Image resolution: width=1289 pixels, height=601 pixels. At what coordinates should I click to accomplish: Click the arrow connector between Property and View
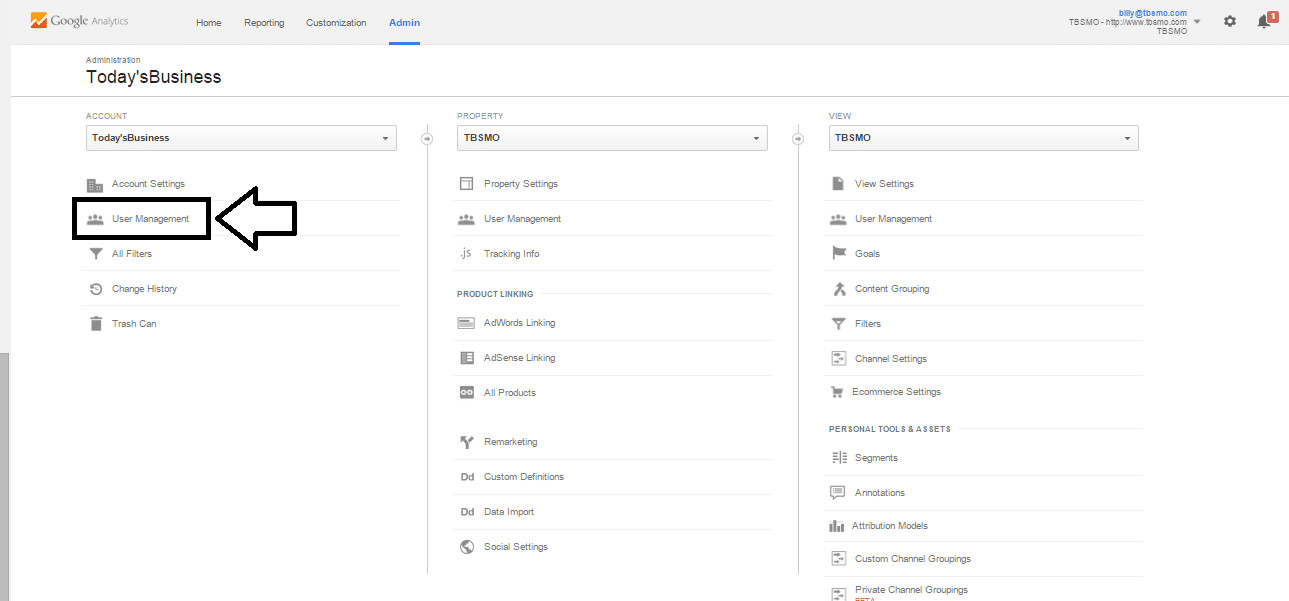(x=798, y=139)
